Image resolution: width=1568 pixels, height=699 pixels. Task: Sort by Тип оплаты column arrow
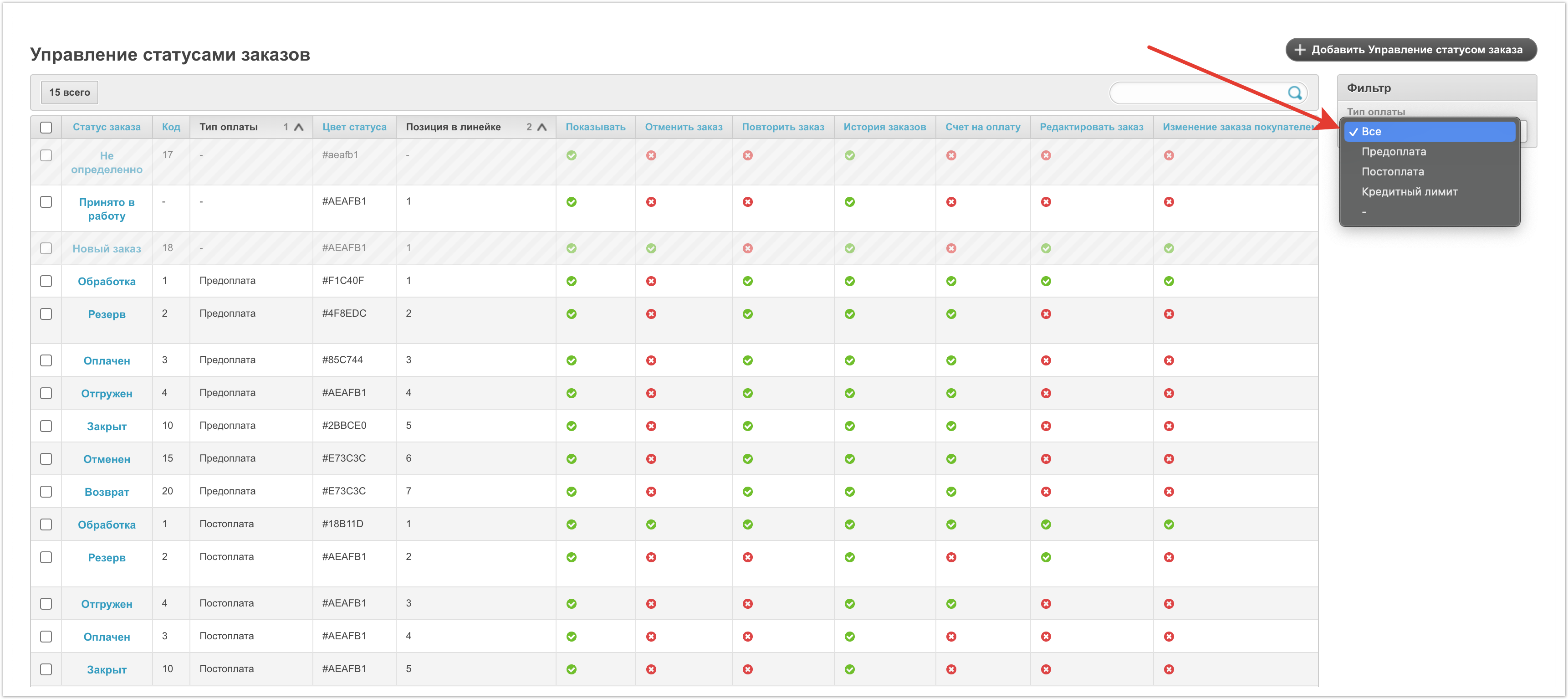click(298, 127)
